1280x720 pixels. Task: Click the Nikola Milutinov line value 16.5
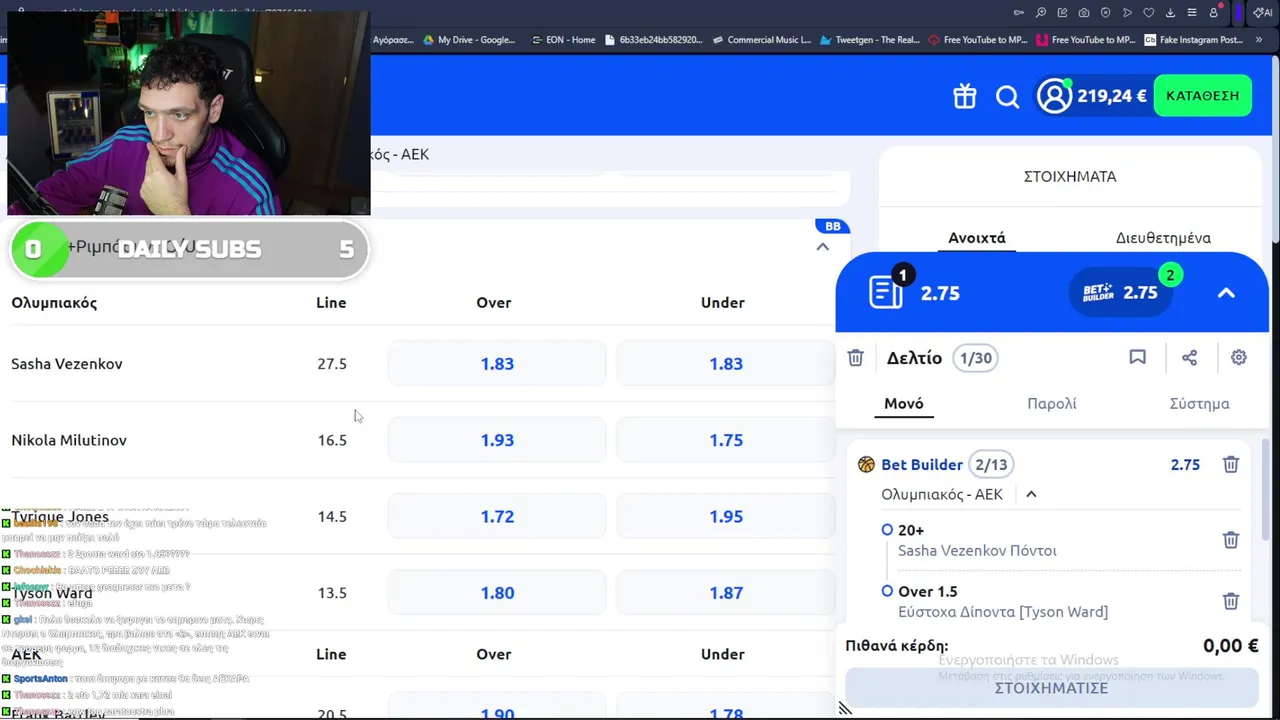332,440
